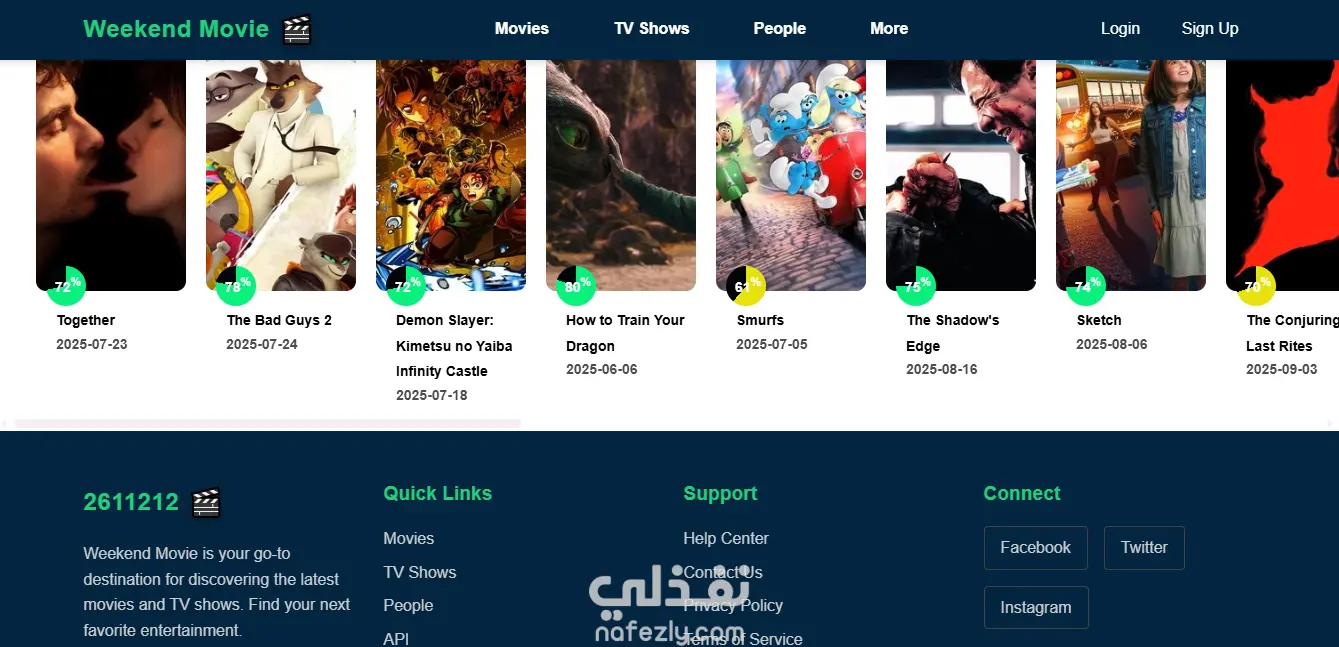Click the 72% rating circle for Together
The image size is (1339, 647).
pos(66,285)
